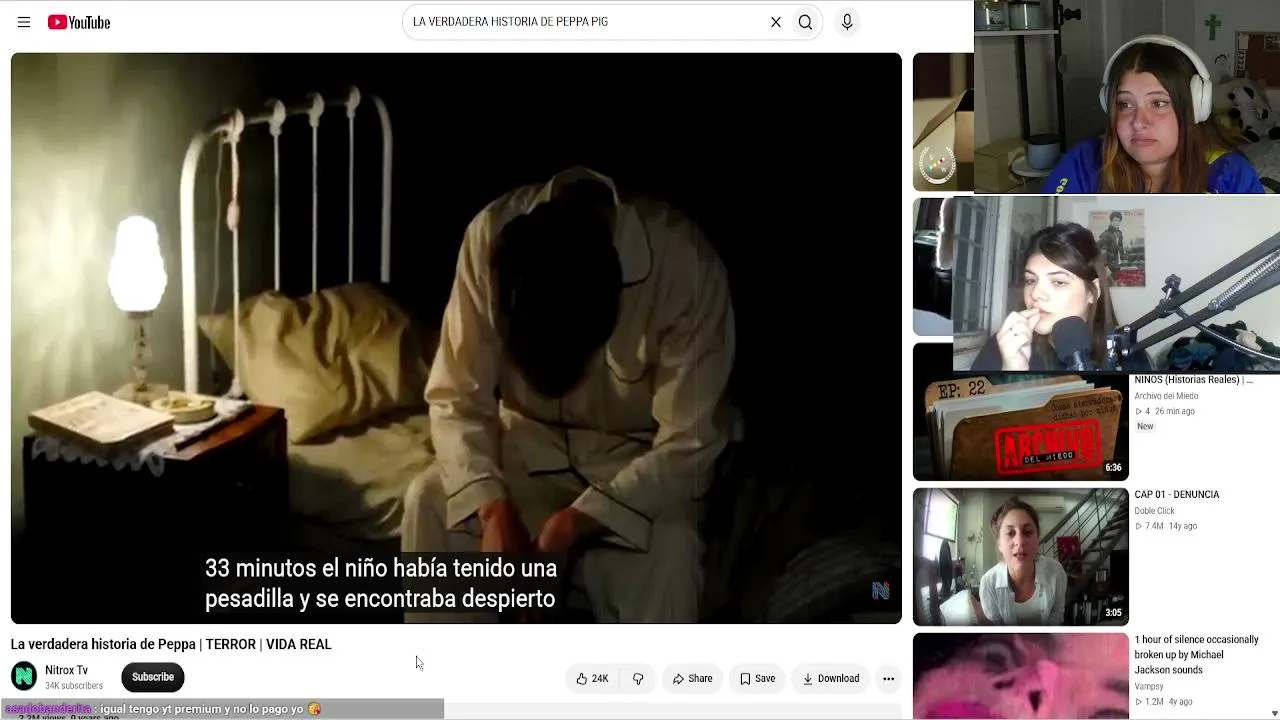The width and height of the screenshot is (1280, 720).
Task: Save video to a playlist
Action: 757,678
